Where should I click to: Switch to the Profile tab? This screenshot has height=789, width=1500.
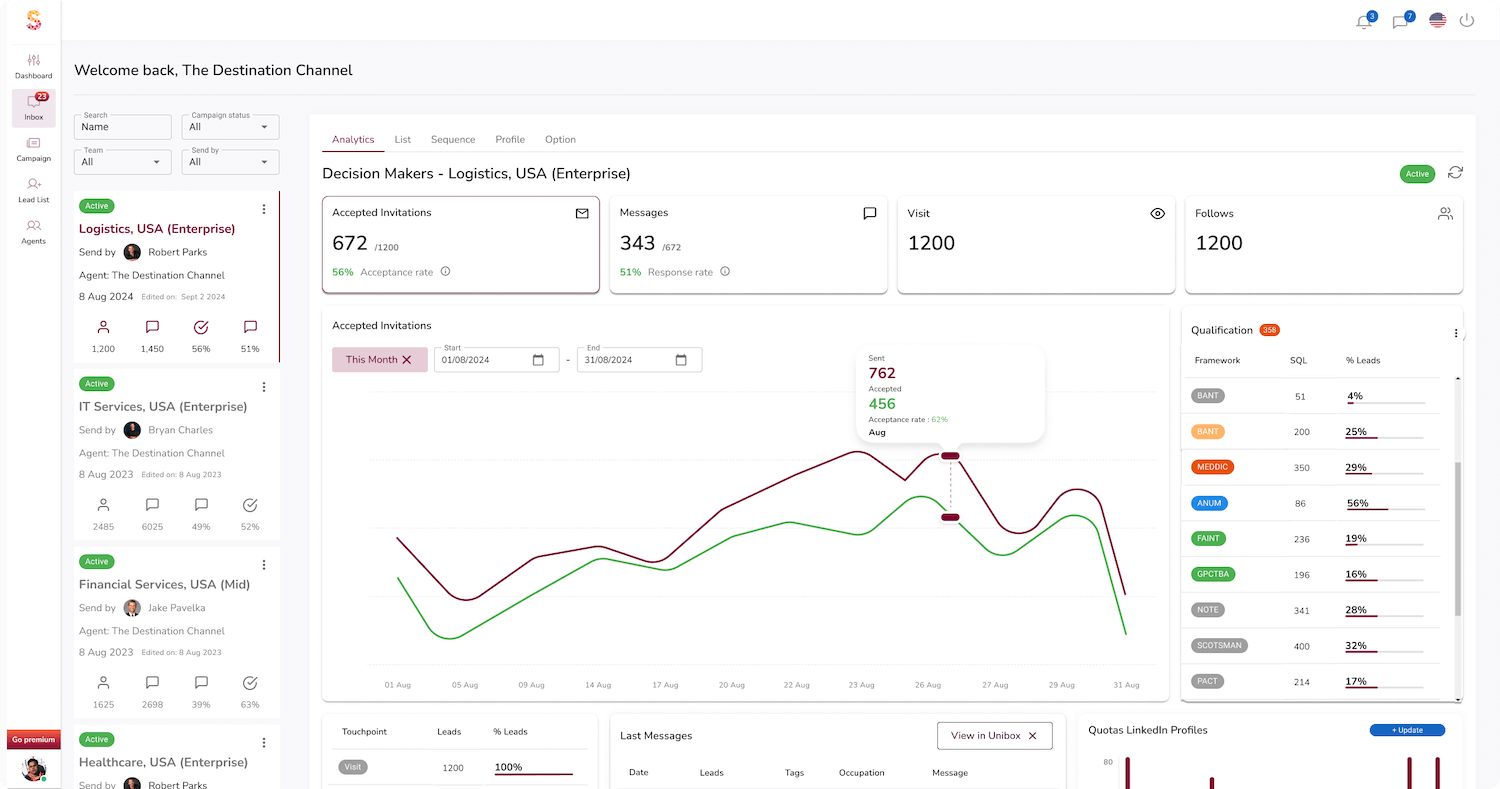click(510, 139)
